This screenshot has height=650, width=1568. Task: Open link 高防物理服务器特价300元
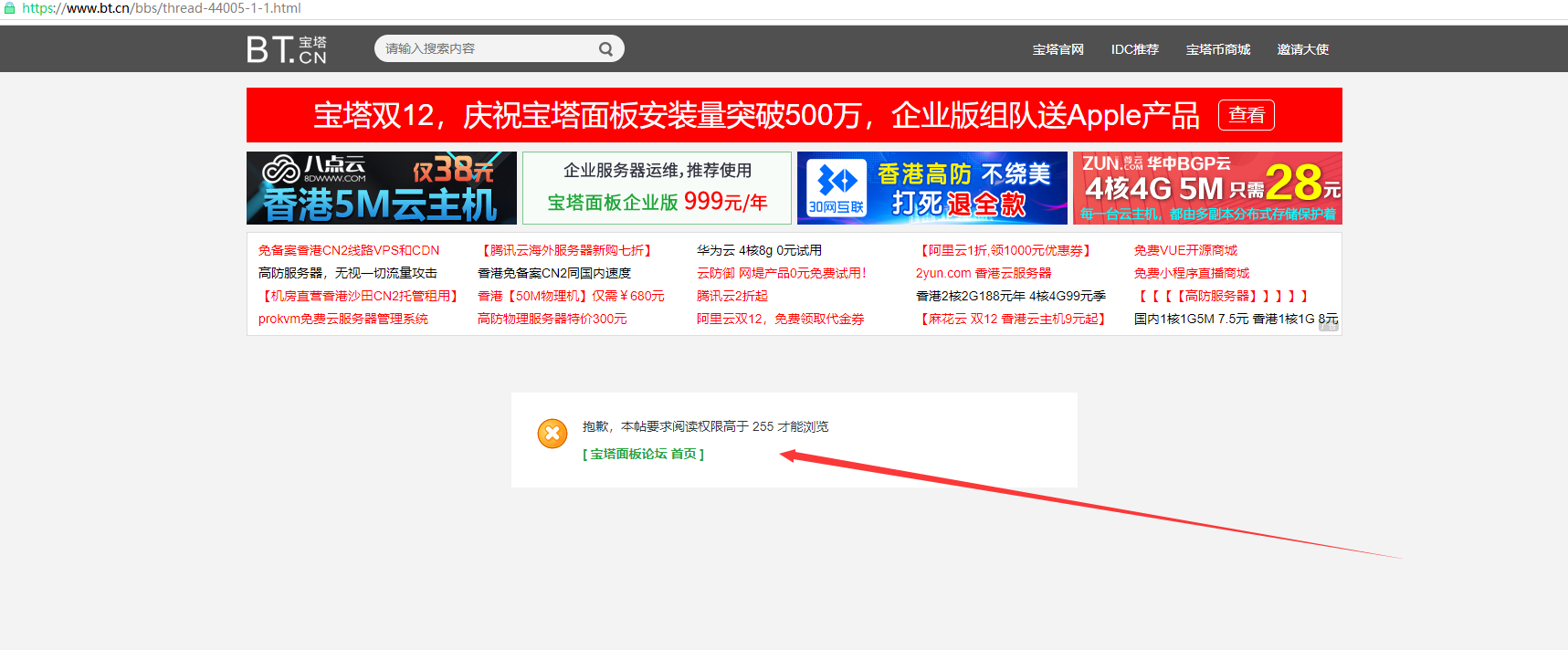tap(552, 319)
